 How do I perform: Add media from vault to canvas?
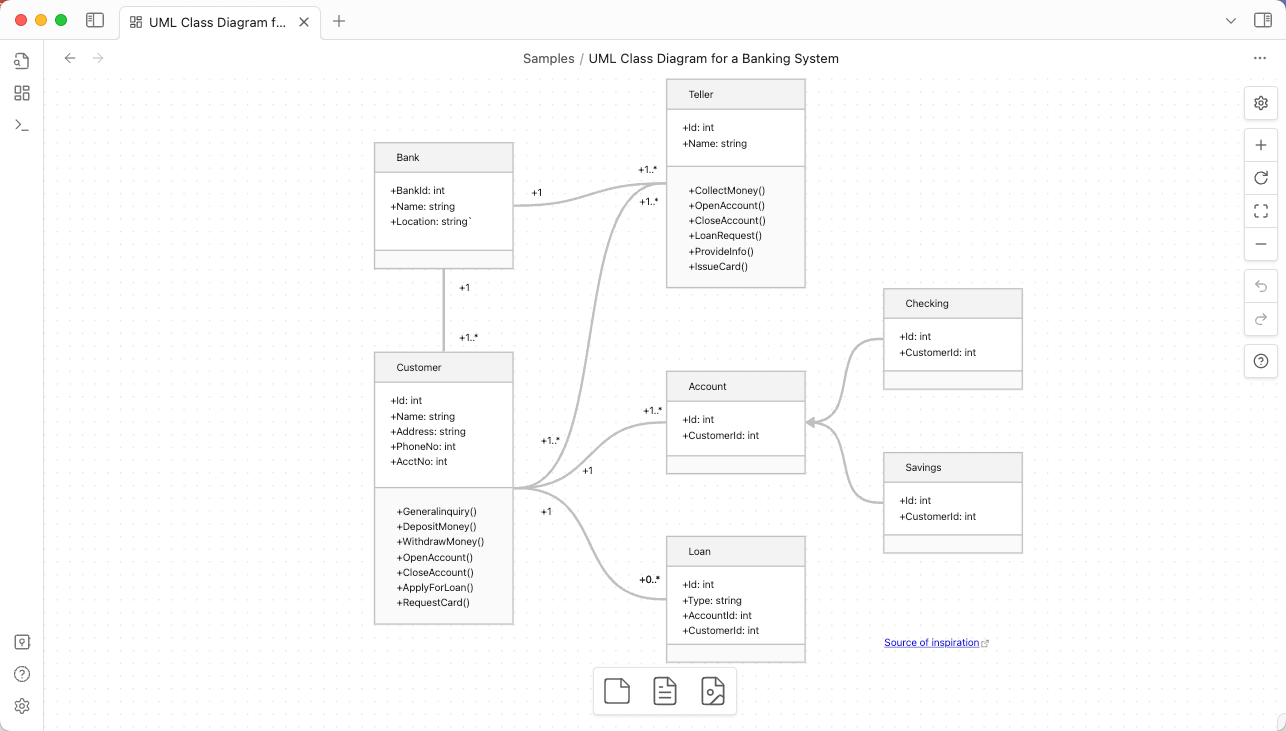tap(713, 691)
